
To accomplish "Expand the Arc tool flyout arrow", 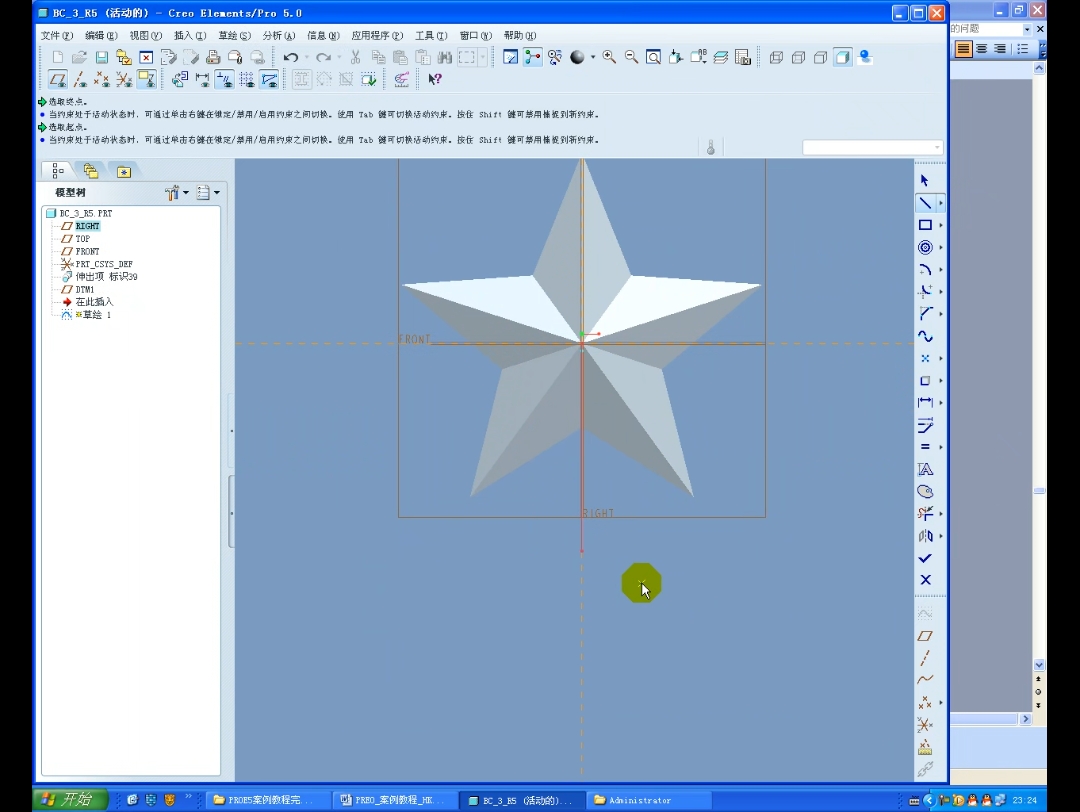I will [x=941, y=269].
